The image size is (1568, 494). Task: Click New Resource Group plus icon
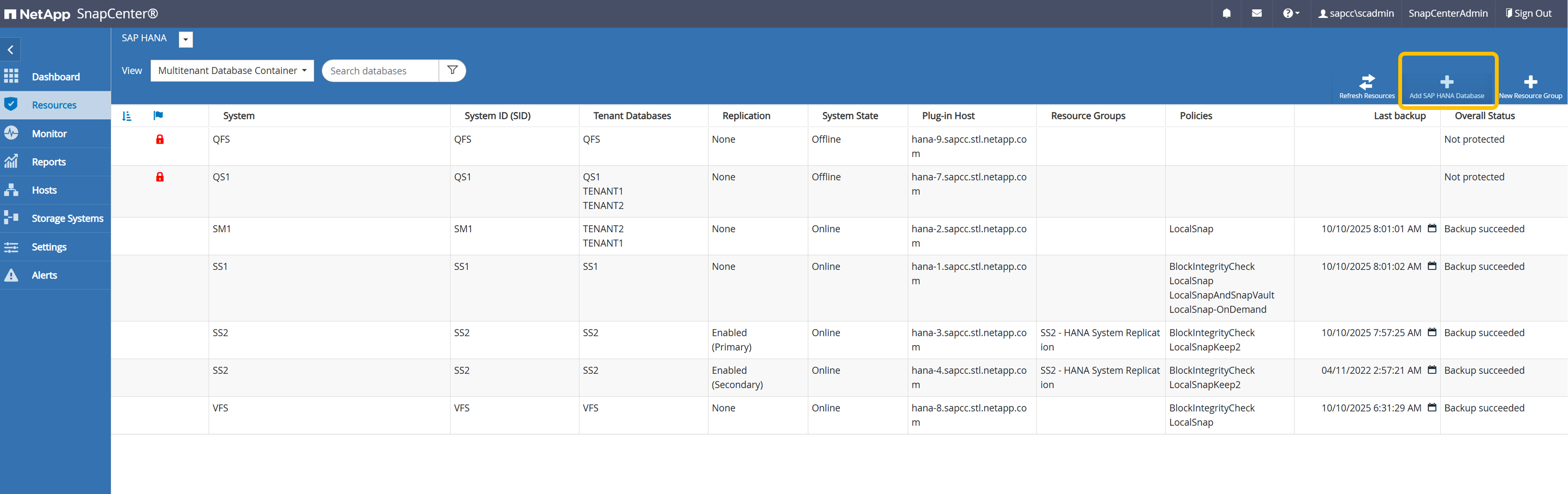1530,82
